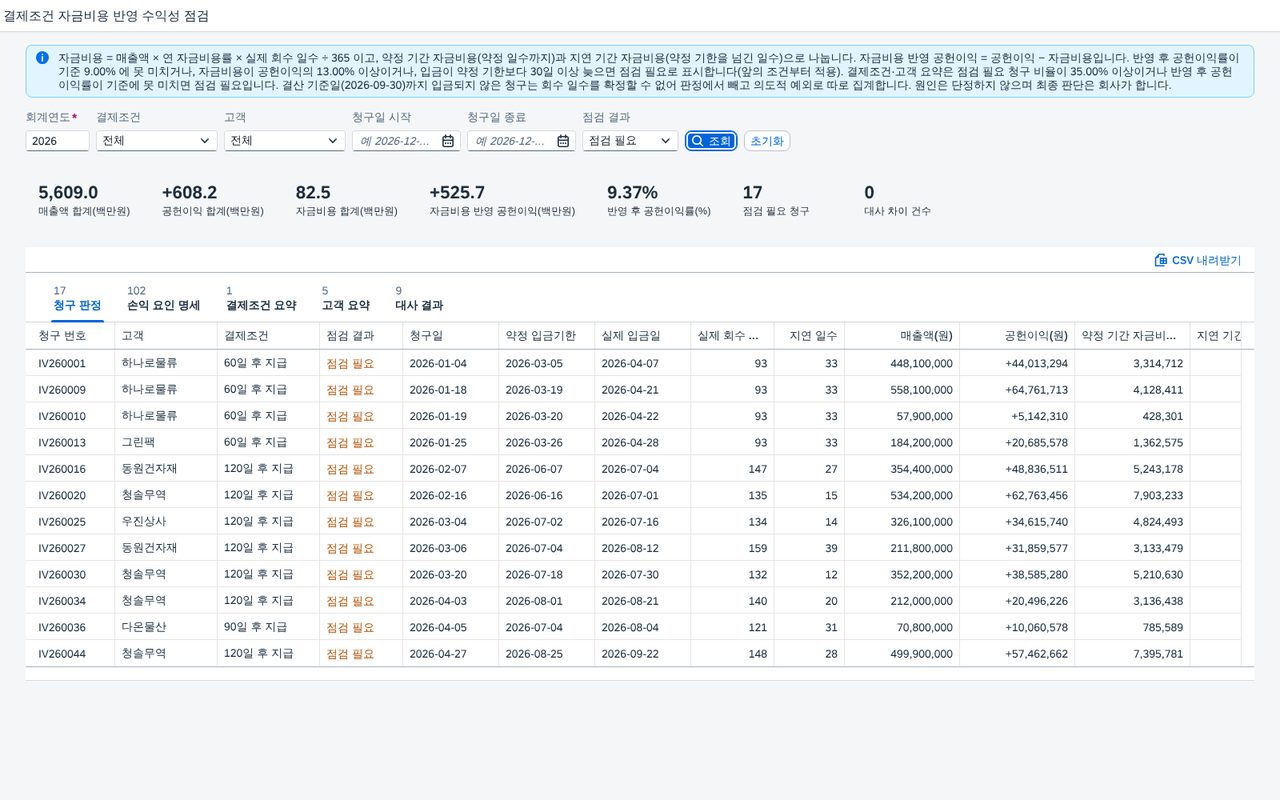Select invoice number IV260013
This screenshot has width=1280, height=800.
62,442
